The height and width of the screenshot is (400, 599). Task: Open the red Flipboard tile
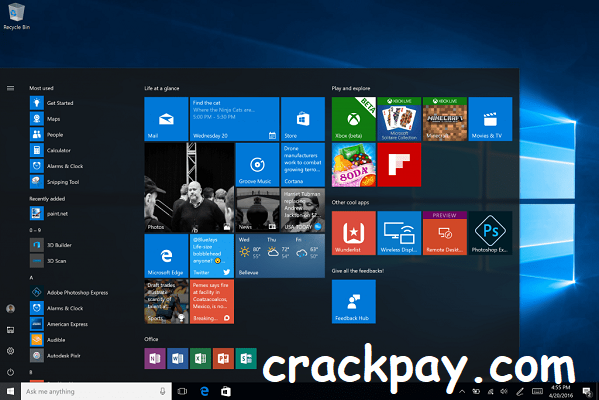399,165
